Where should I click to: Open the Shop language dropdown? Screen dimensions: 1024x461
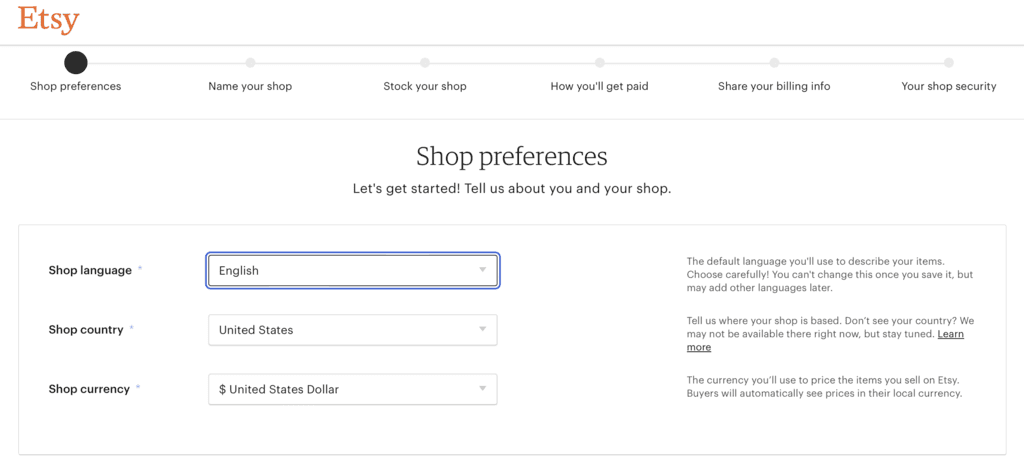[352, 270]
